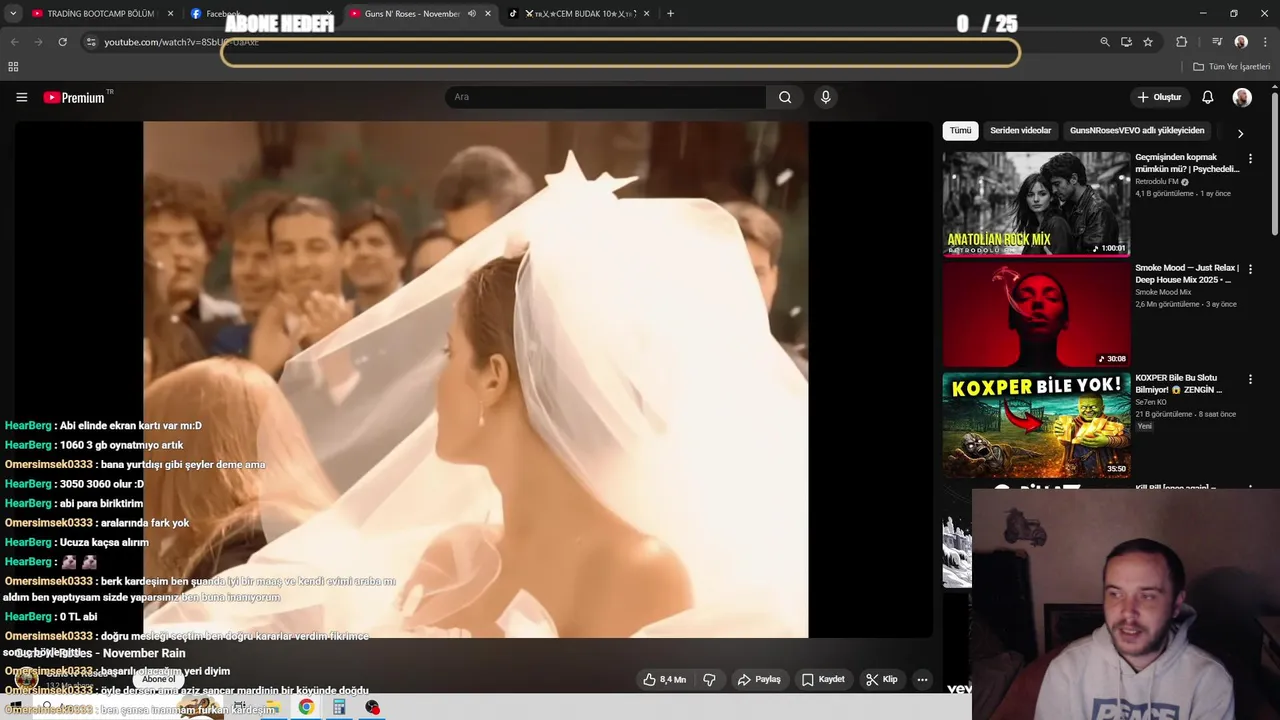The width and height of the screenshot is (1280, 720).
Task: Open Smoke Mood Deep House thumbnail
Action: pyautogui.click(x=1036, y=315)
